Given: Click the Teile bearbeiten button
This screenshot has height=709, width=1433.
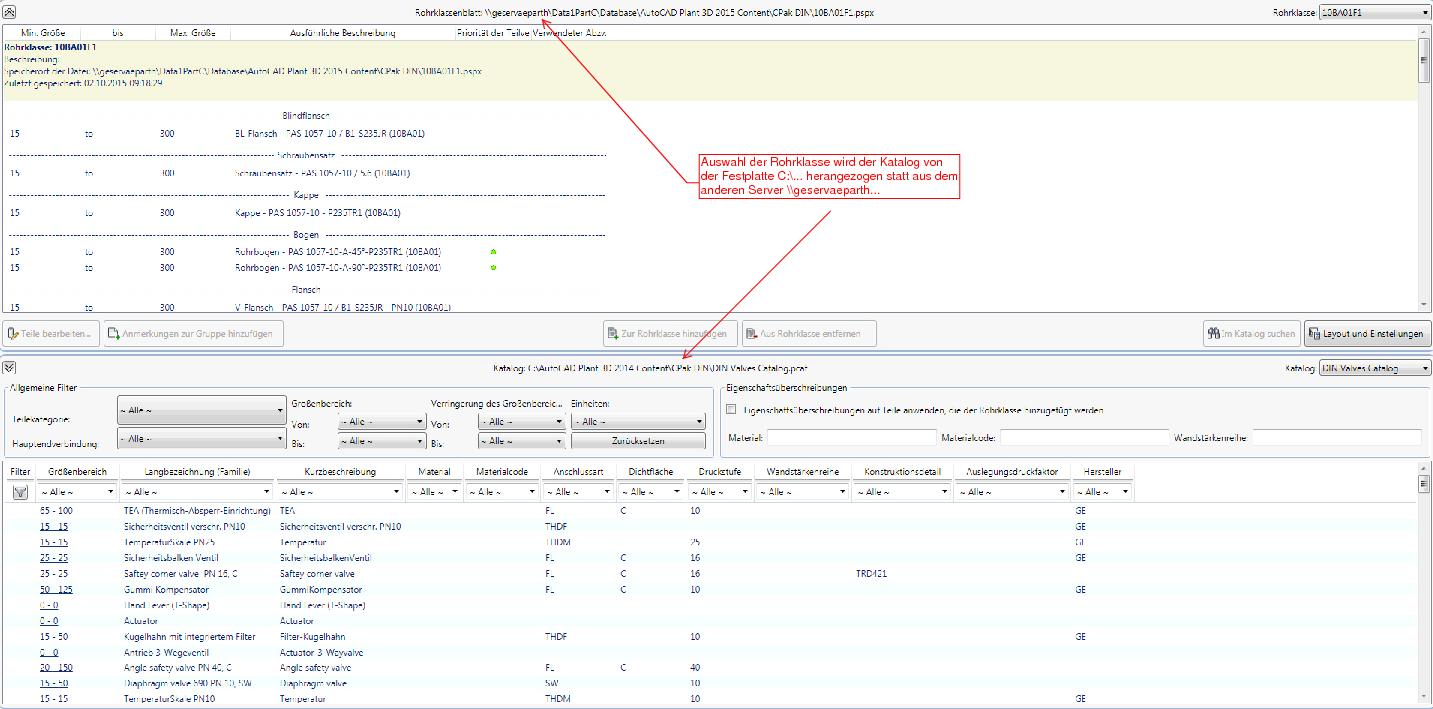Looking at the screenshot, I should 52,333.
